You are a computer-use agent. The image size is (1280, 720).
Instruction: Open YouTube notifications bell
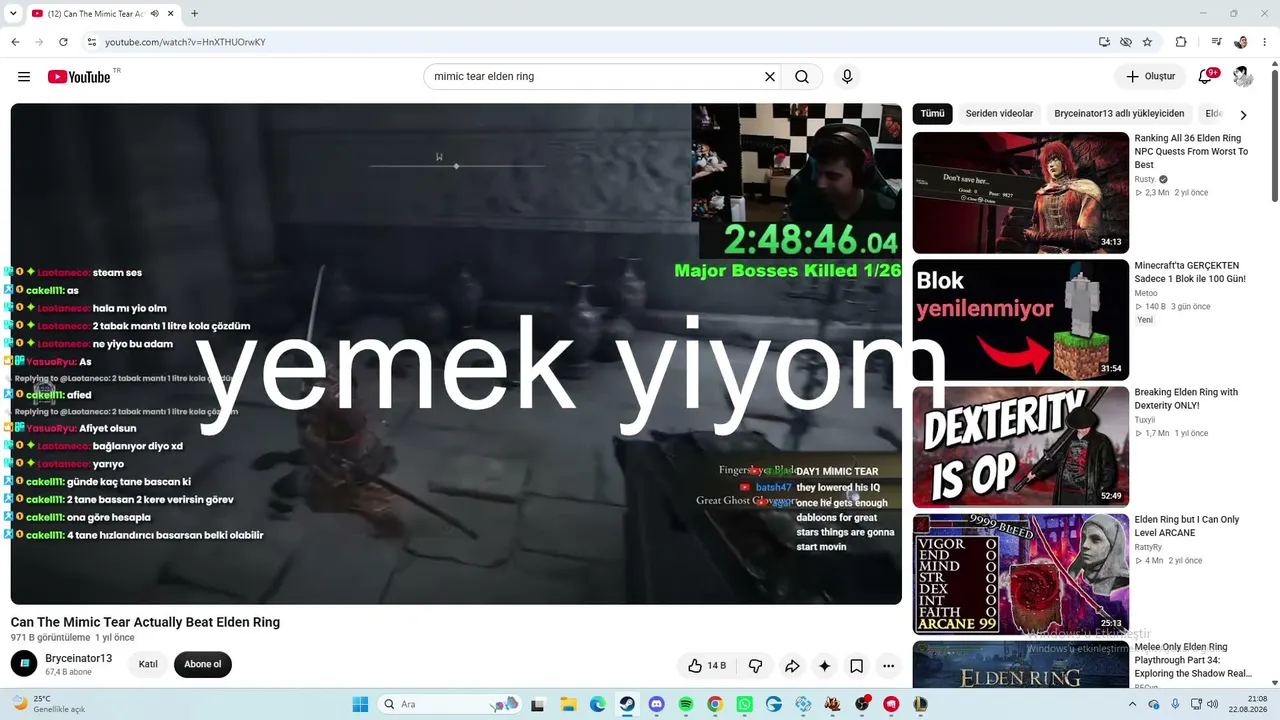coord(1206,77)
